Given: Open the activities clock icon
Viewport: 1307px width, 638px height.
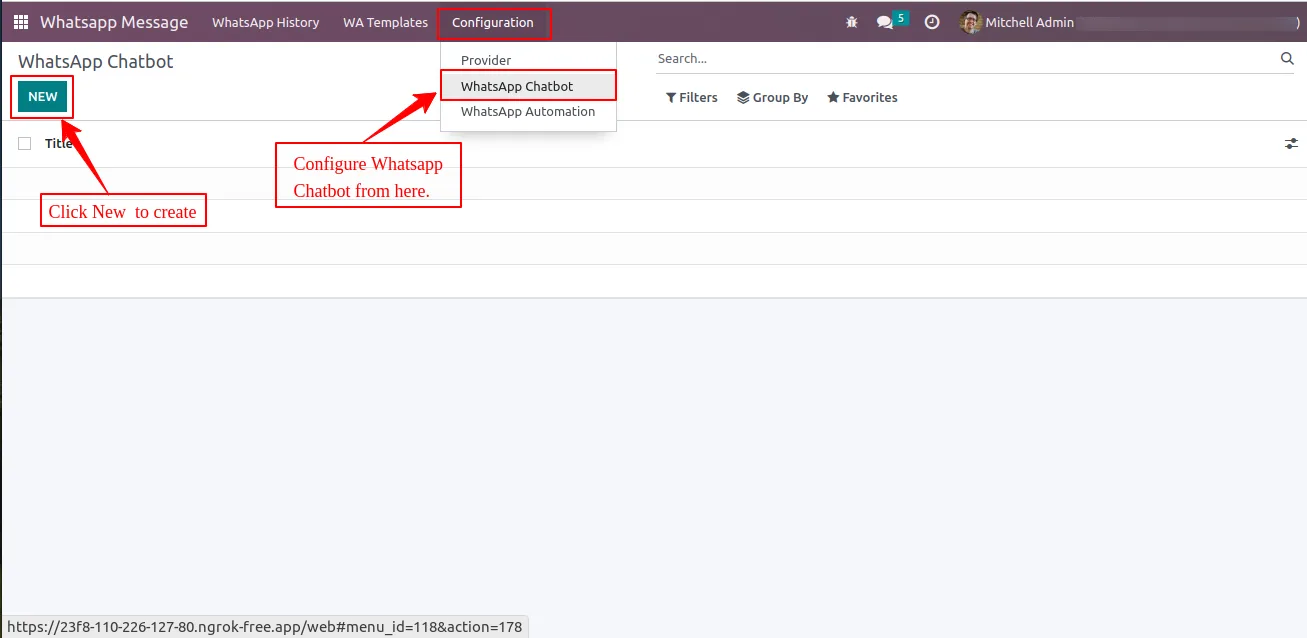Looking at the screenshot, I should point(932,22).
